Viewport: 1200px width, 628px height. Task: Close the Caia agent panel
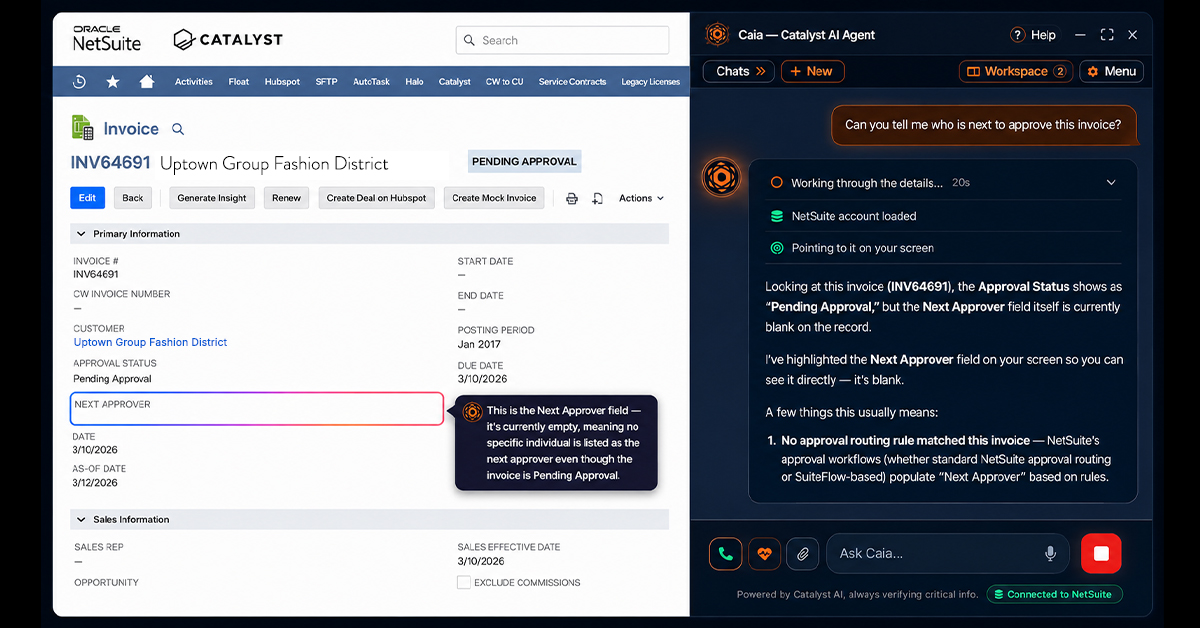[x=1132, y=35]
